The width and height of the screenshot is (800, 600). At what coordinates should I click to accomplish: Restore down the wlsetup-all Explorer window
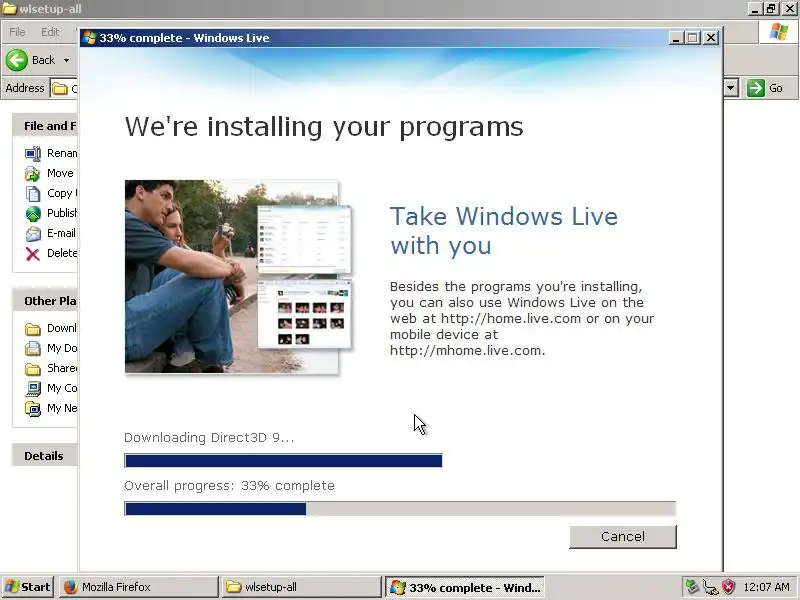click(770, 9)
